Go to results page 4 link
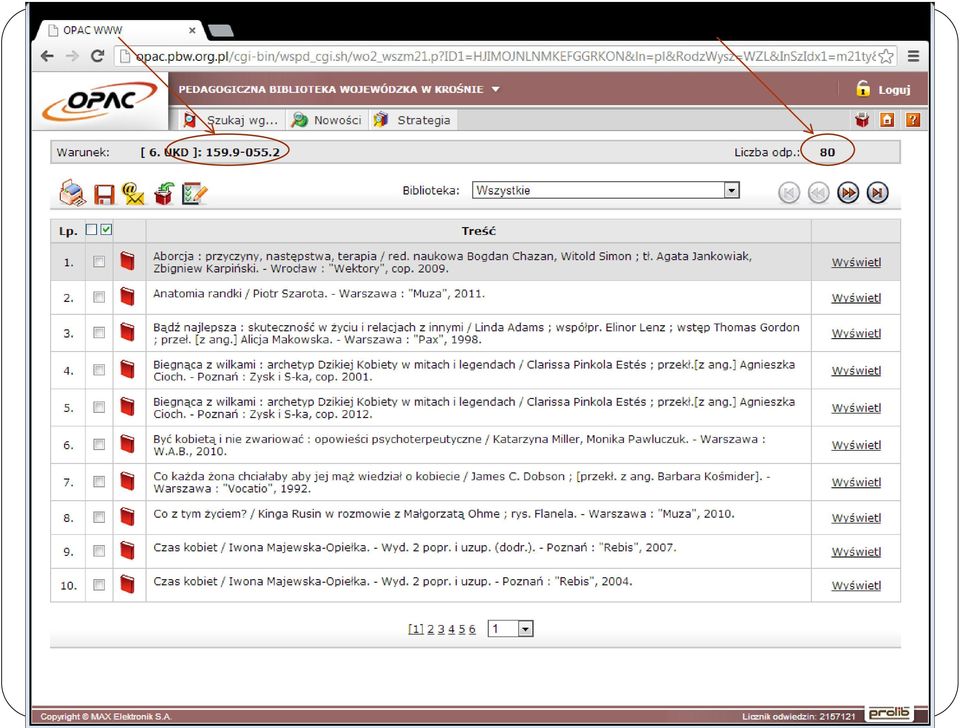Viewport: 960px width, 728px height. coord(451,629)
